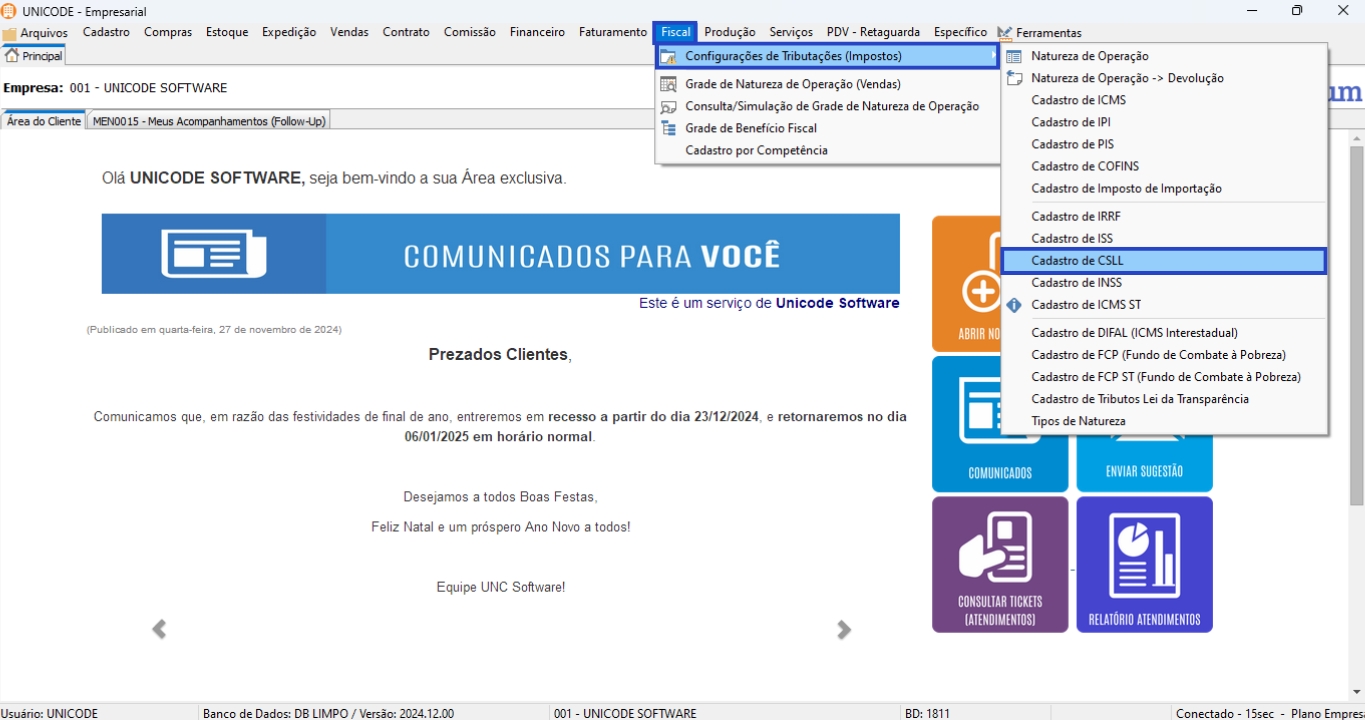
Task: Switch to MEN0015 Meus Acompanhamentos tab
Action: click(209, 121)
